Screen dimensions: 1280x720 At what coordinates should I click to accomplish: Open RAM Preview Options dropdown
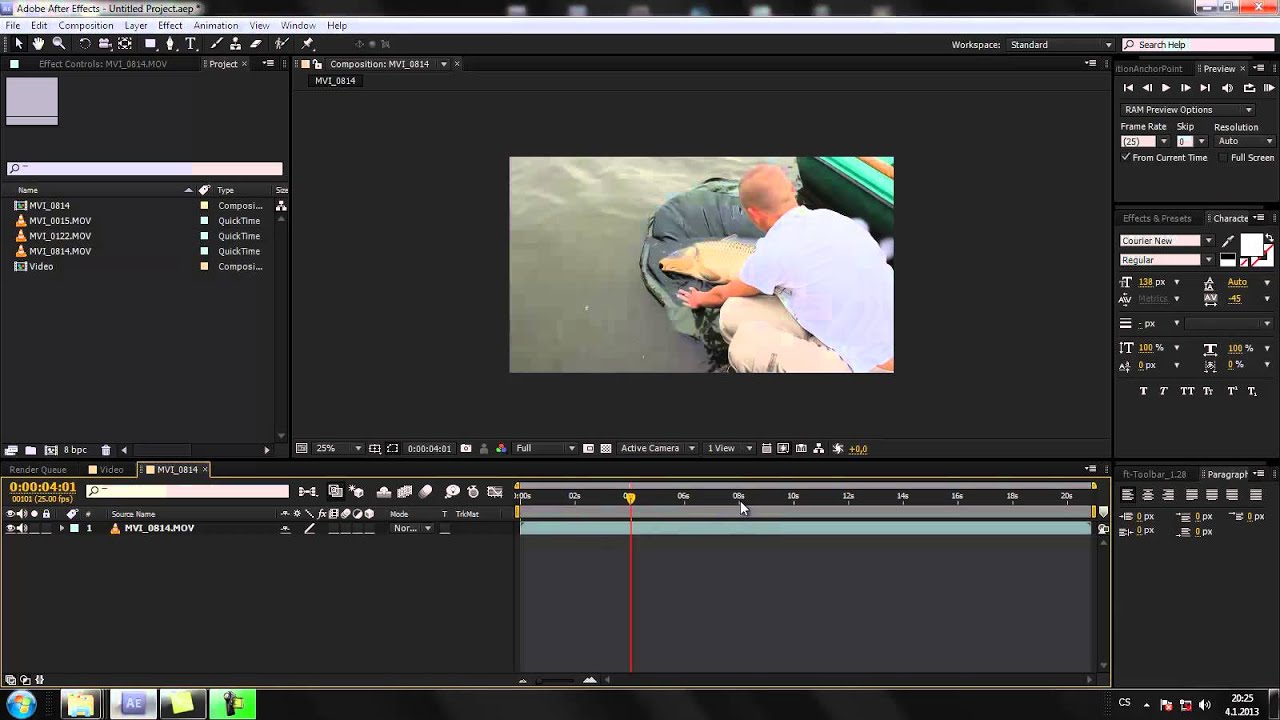[1187, 110]
